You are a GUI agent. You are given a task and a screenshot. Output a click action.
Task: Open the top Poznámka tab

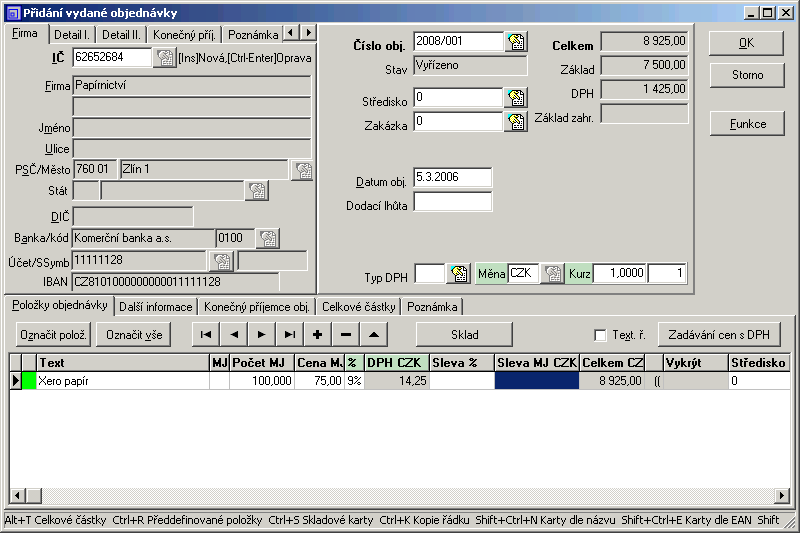tap(253, 35)
